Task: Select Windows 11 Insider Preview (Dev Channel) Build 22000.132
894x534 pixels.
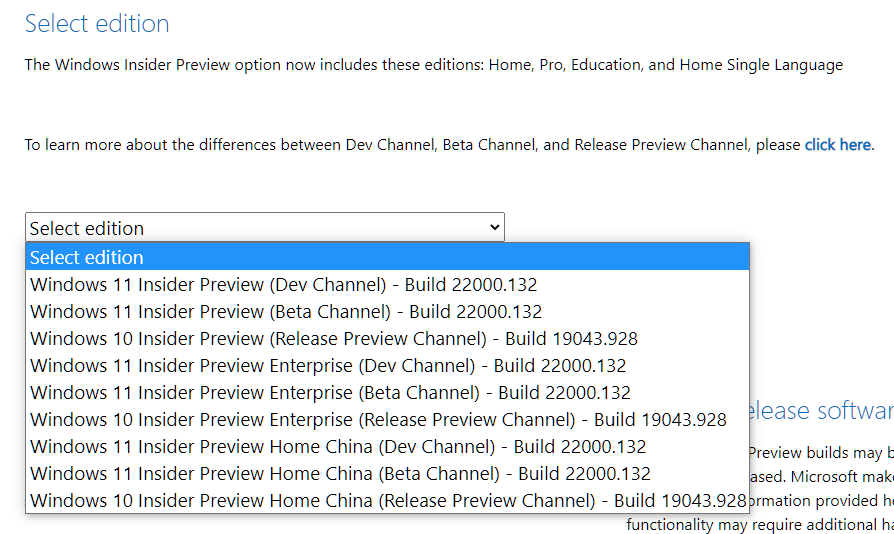Action: 387,284
